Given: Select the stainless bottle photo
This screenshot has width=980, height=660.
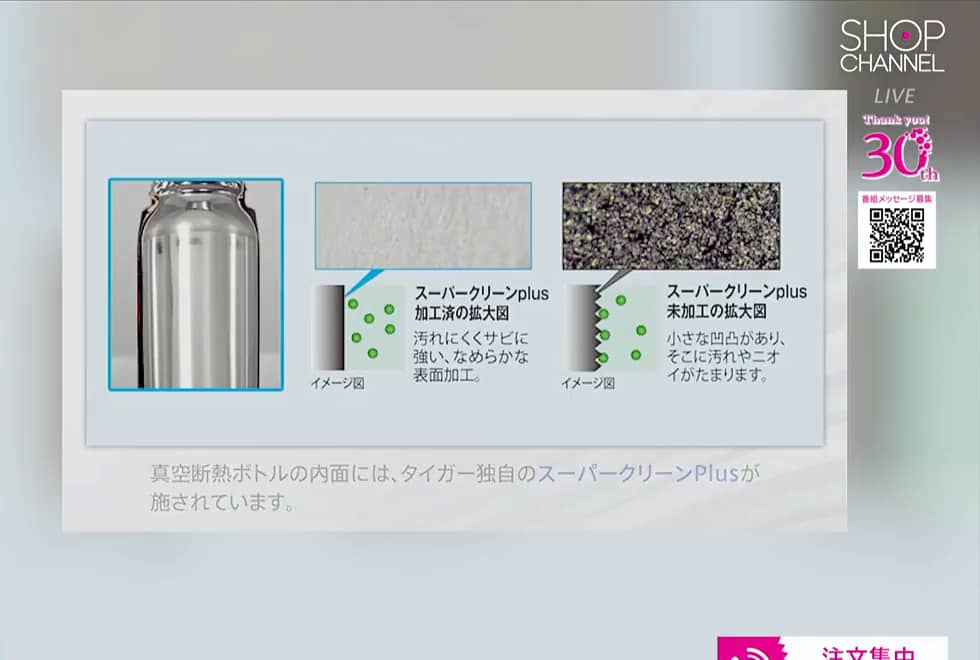Looking at the screenshot, I should (196, 284).
